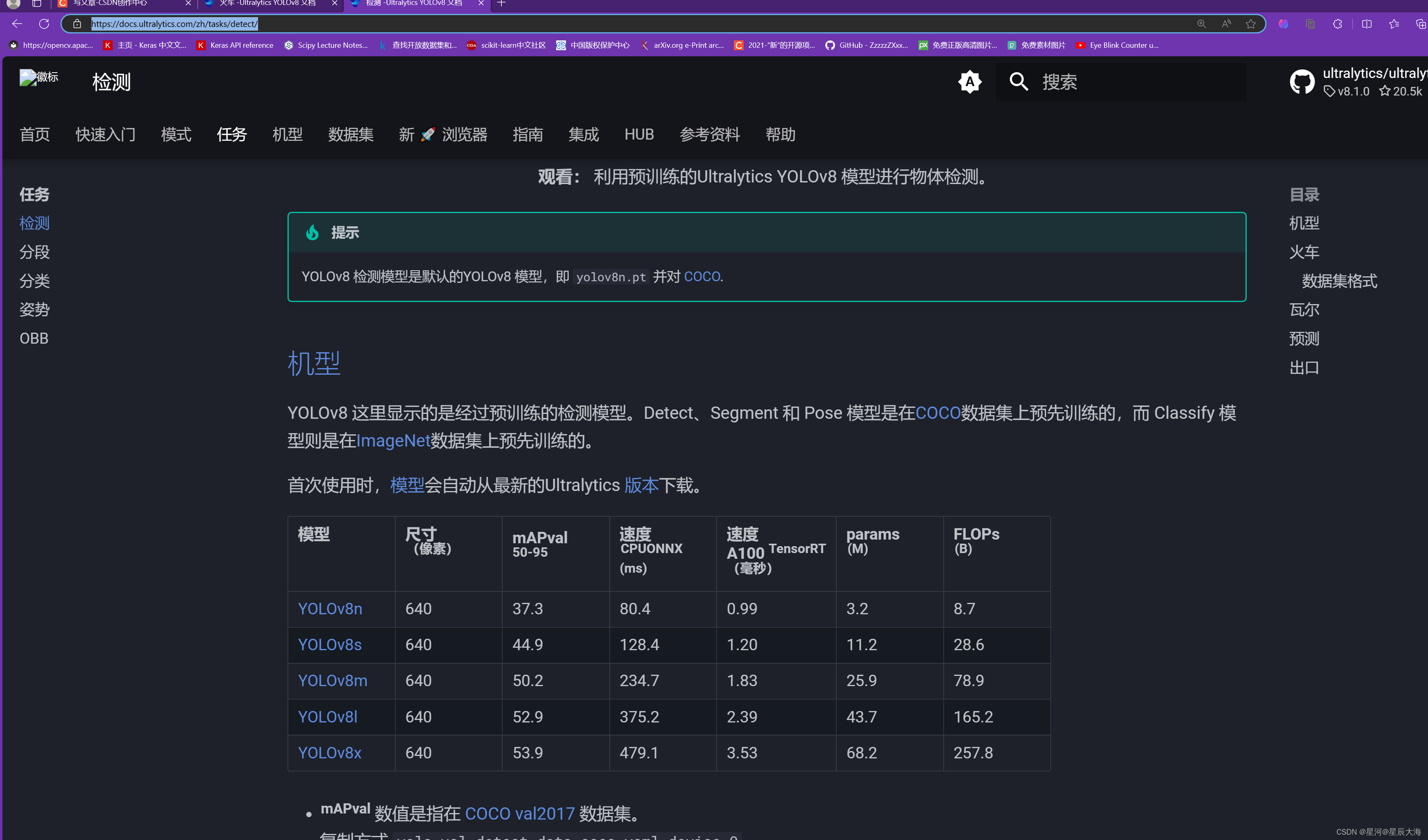
Task: Click the COCO link in the tip box
Action: pos(702,276)
